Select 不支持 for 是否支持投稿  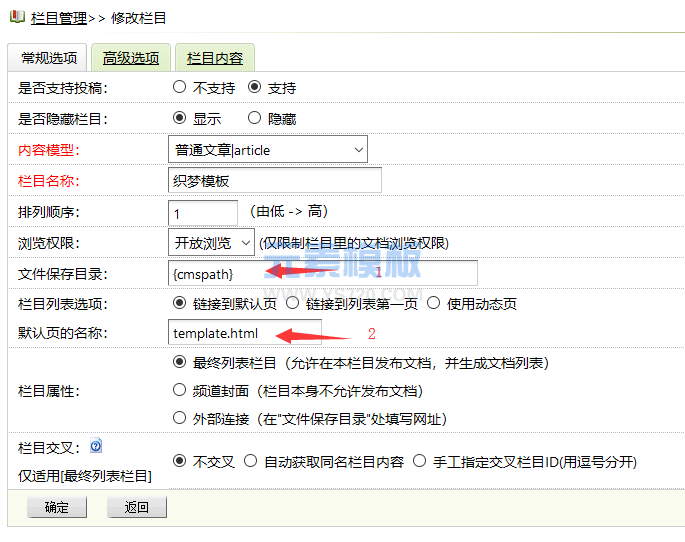[179, 87]
